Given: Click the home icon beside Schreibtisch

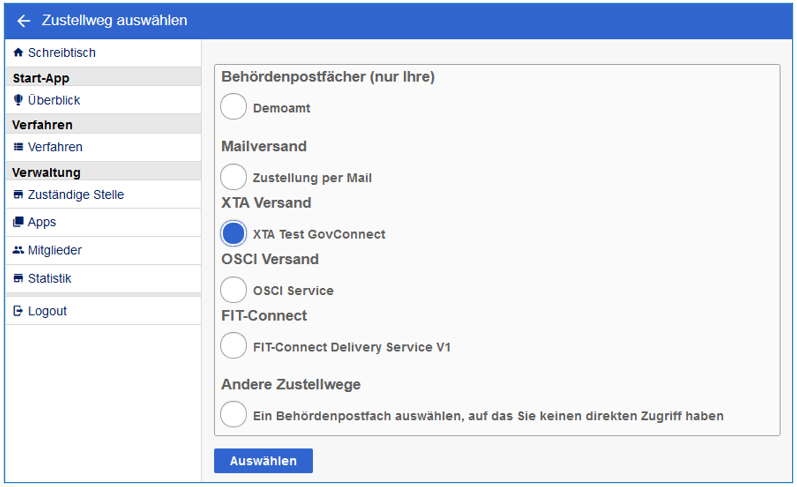Looking at the screenshot, I should pyautogui.click(x=18, y=53).
